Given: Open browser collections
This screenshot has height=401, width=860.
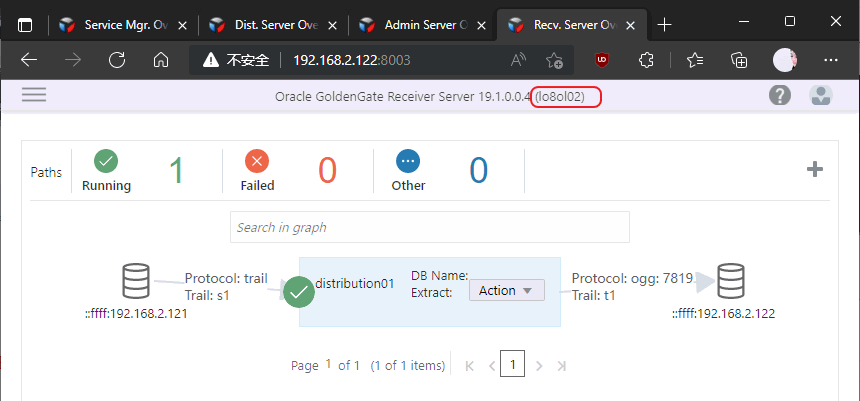Looking at the screenshot, I should [x=739, y=60].
